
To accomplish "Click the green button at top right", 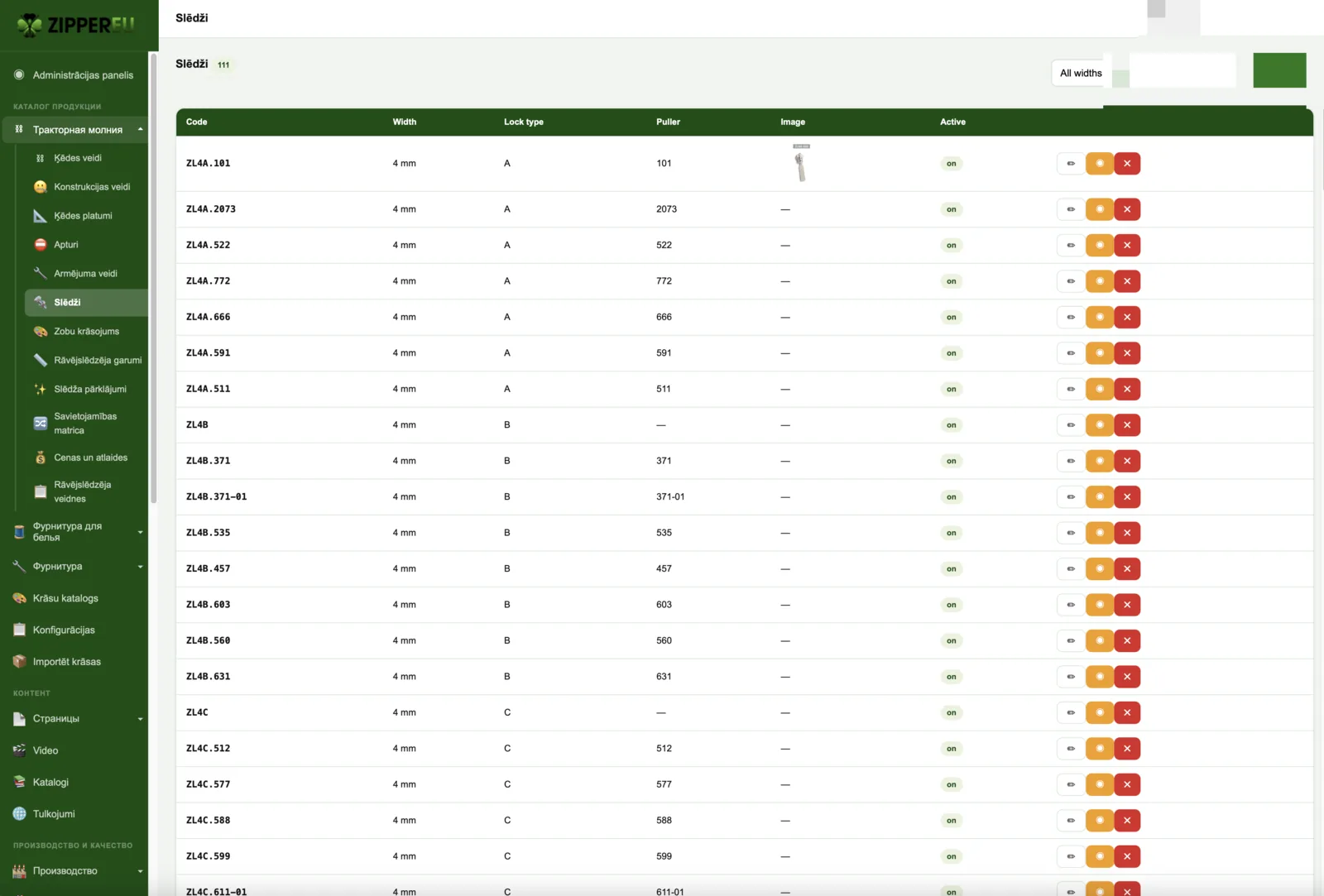I will coord(1279,70).
